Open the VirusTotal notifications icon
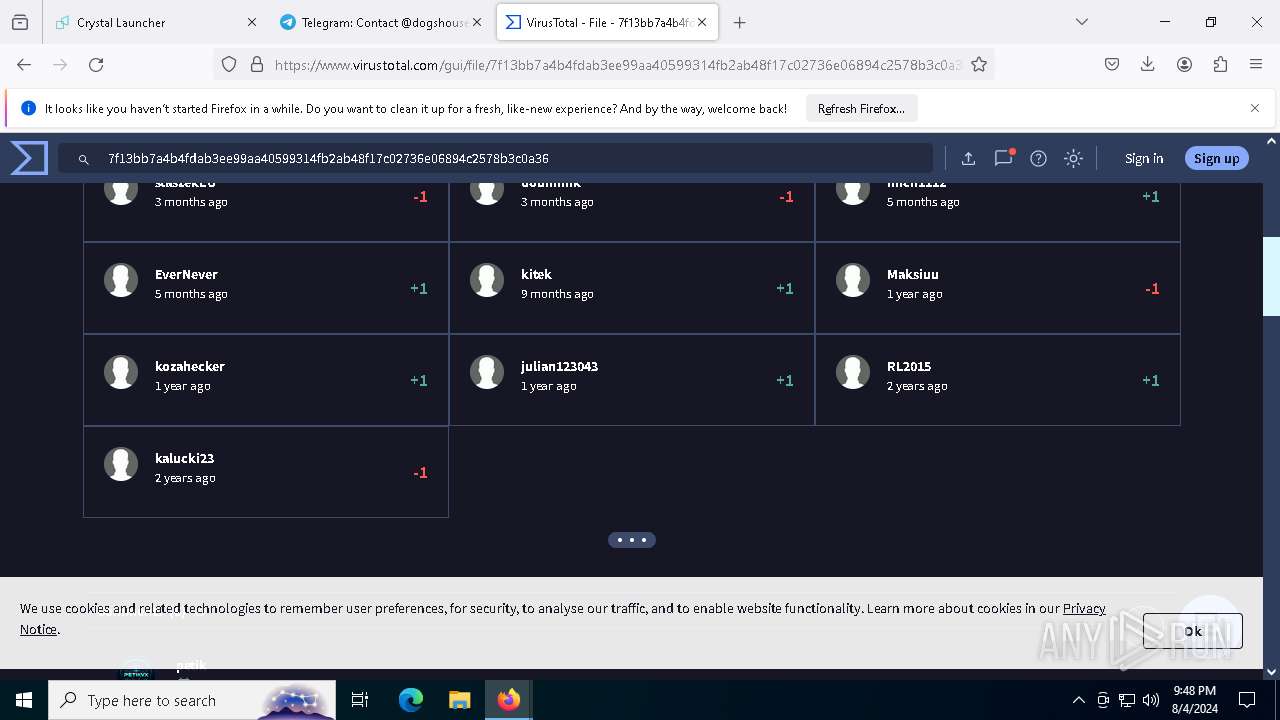 coord(1004,158)
